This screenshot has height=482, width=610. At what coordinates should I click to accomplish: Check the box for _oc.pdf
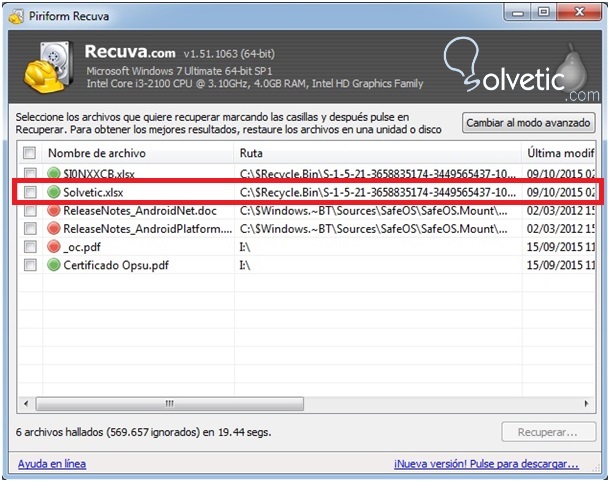click(30, 247)
